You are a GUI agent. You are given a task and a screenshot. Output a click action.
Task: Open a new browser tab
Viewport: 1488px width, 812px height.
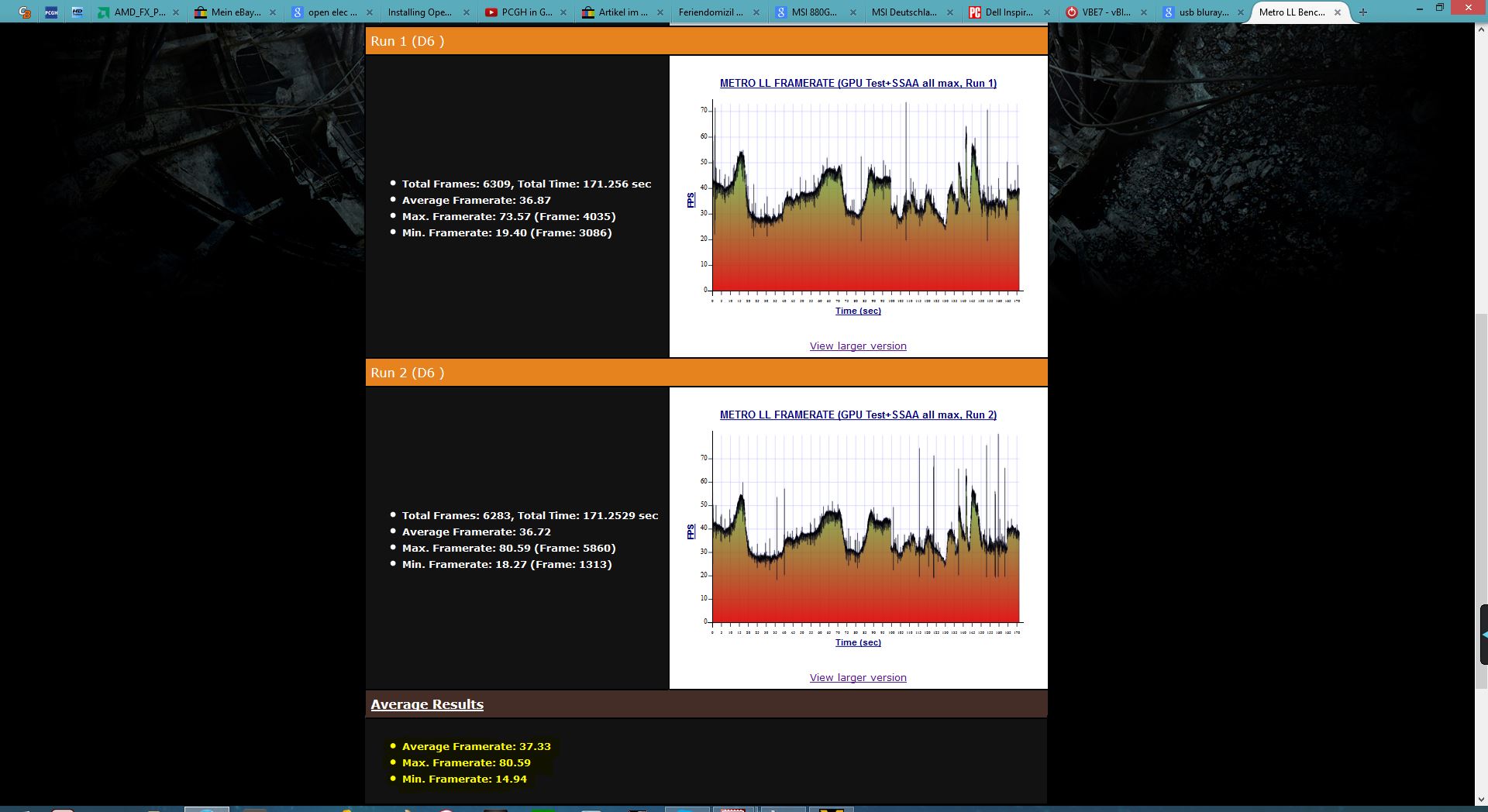pyautogui.click(x=1363, y=12)
